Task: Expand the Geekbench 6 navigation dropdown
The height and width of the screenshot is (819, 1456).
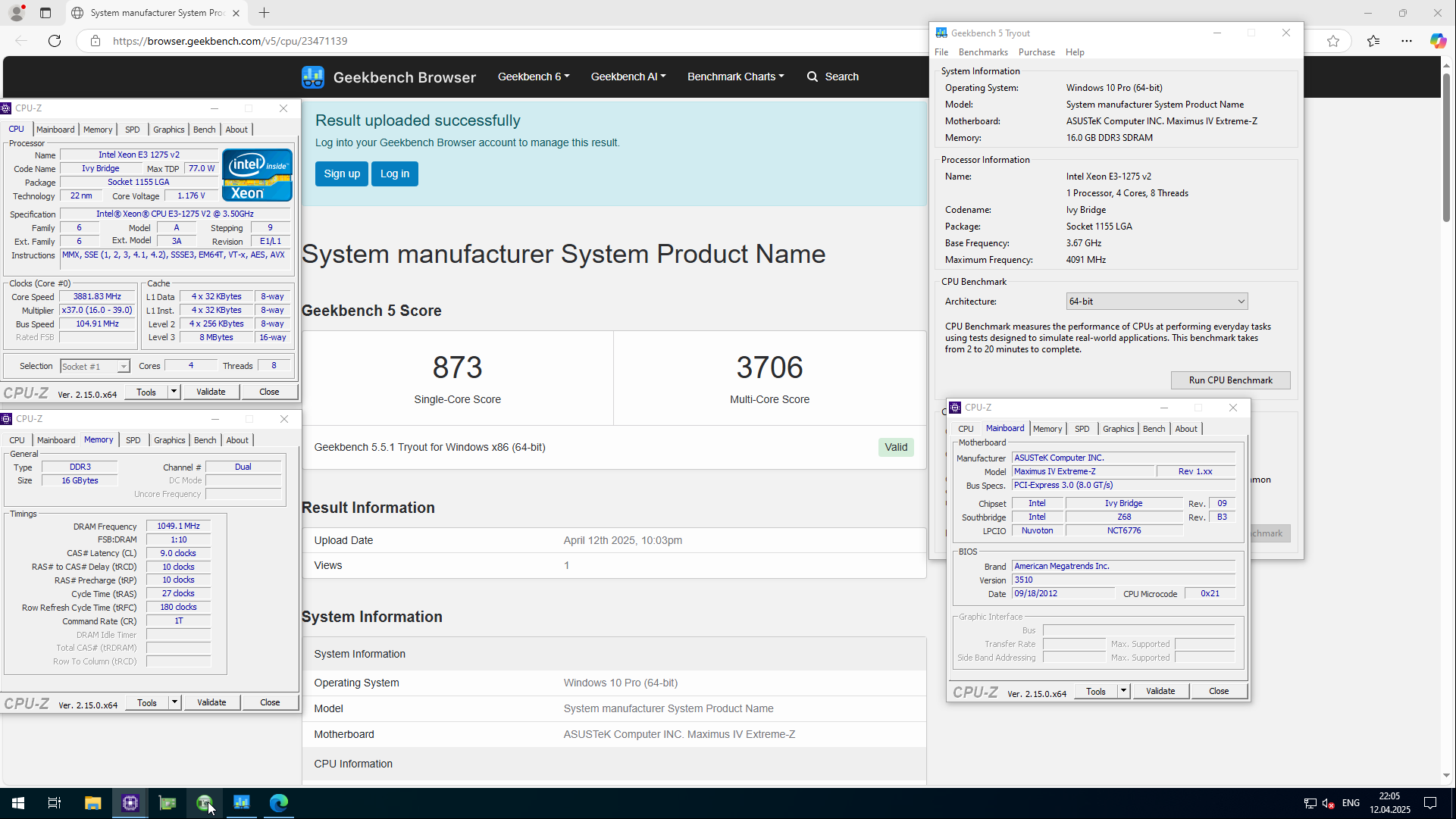Action: point(534,77)
